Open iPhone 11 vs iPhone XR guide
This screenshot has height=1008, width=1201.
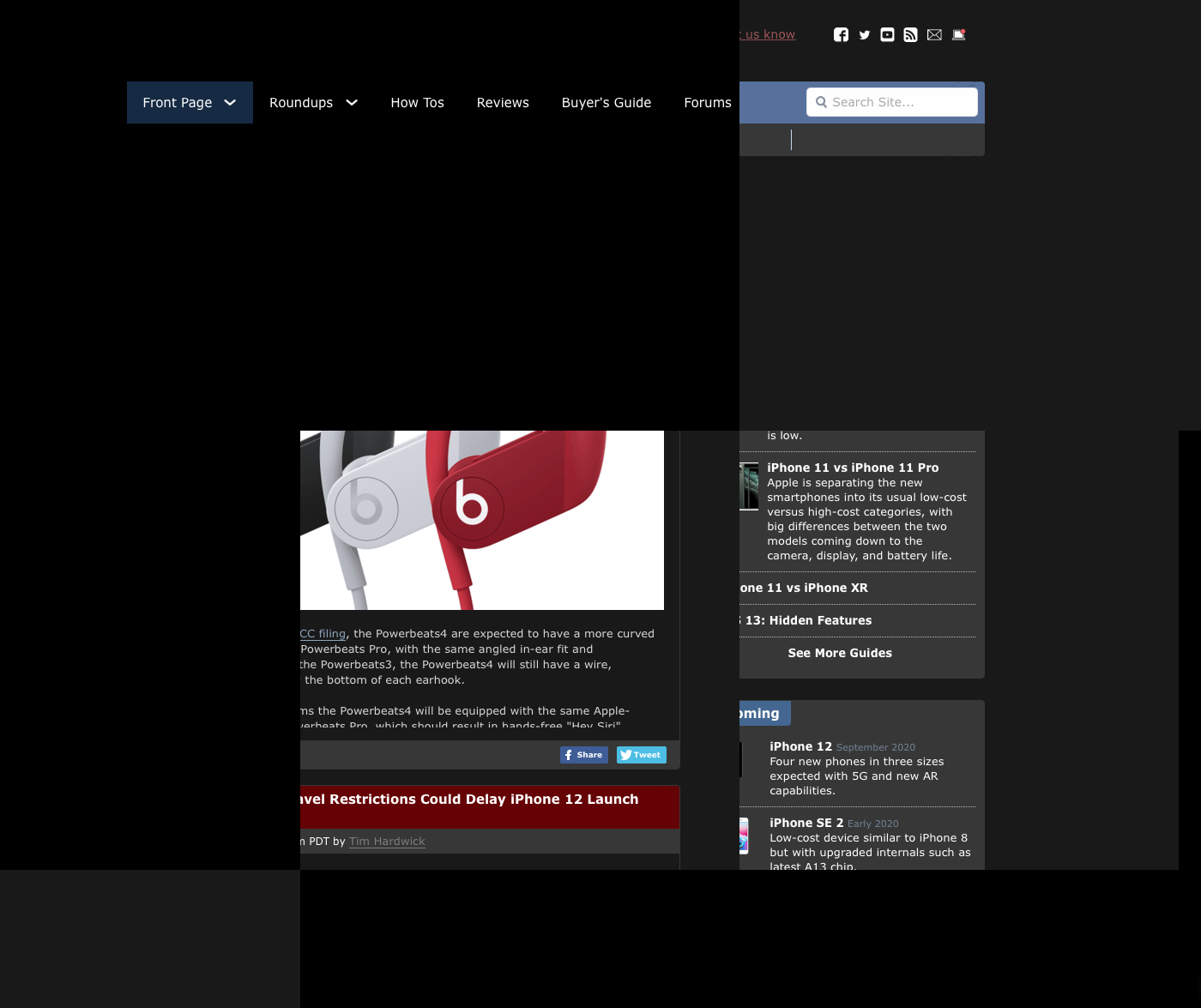(804, 588)
